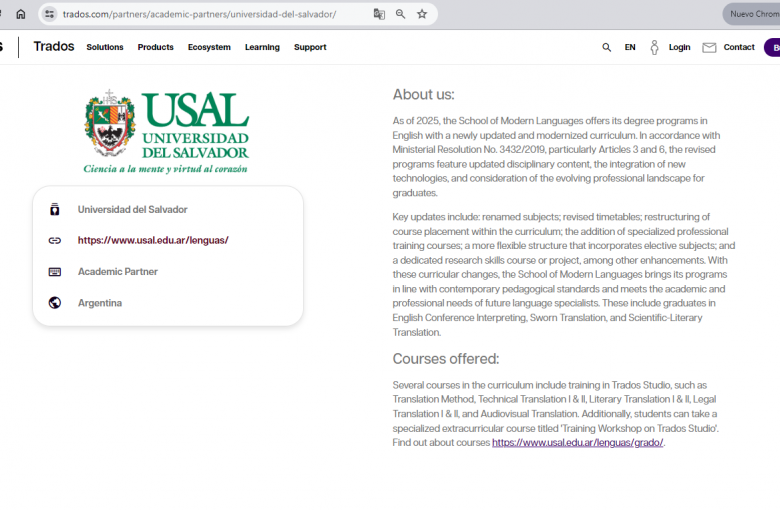Viewport: 780px width, 510px height.
Task: Open the Ecosystem menu
Action: tap(209, 47)
